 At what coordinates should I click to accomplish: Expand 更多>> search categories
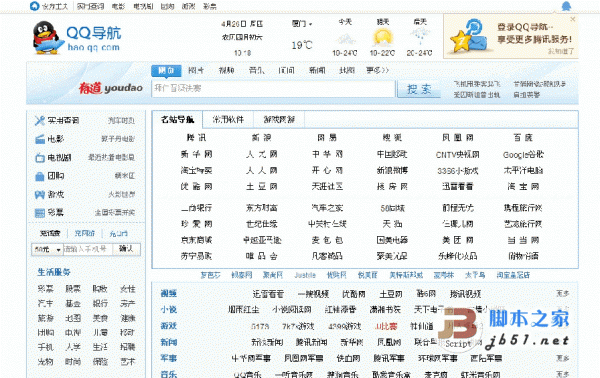377,70
